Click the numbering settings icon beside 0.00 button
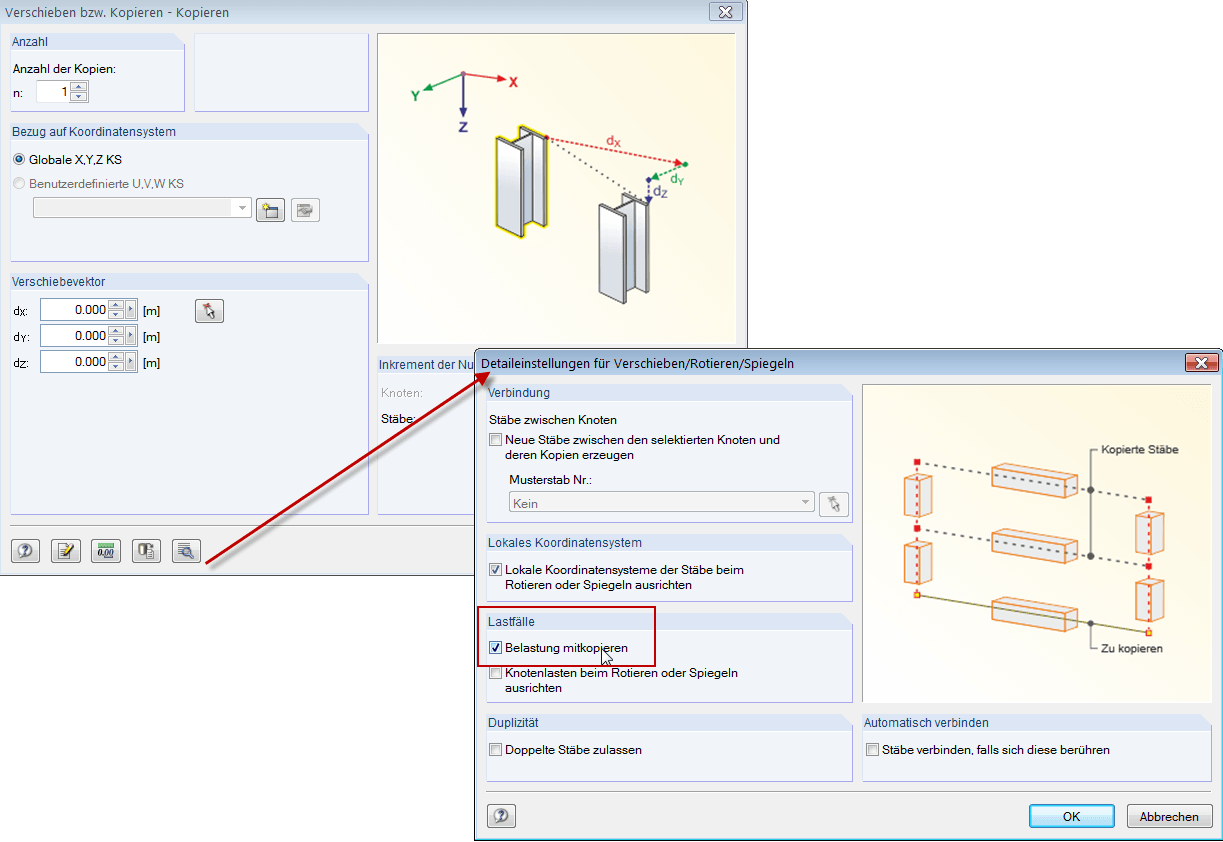 pos(146,550)
